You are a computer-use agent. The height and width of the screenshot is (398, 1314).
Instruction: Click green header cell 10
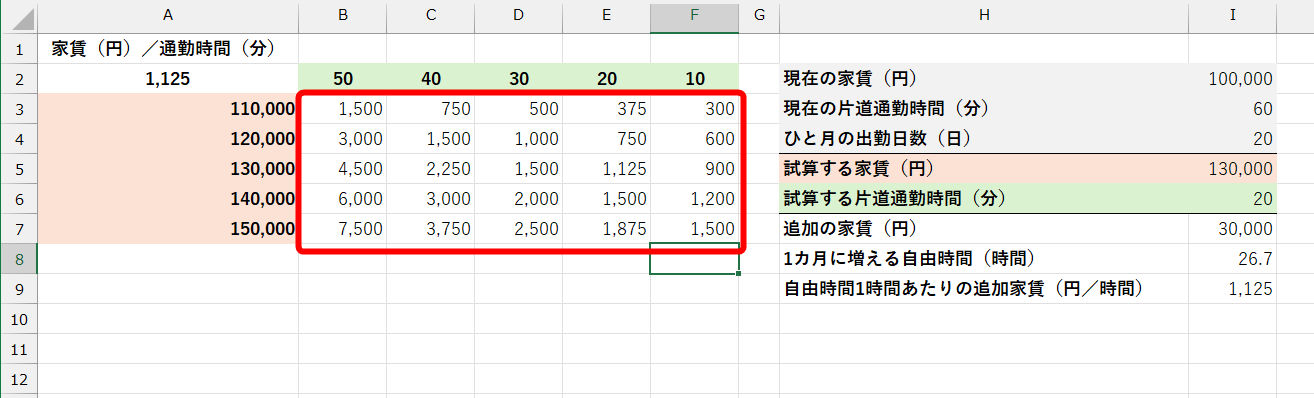coord(694,78)
